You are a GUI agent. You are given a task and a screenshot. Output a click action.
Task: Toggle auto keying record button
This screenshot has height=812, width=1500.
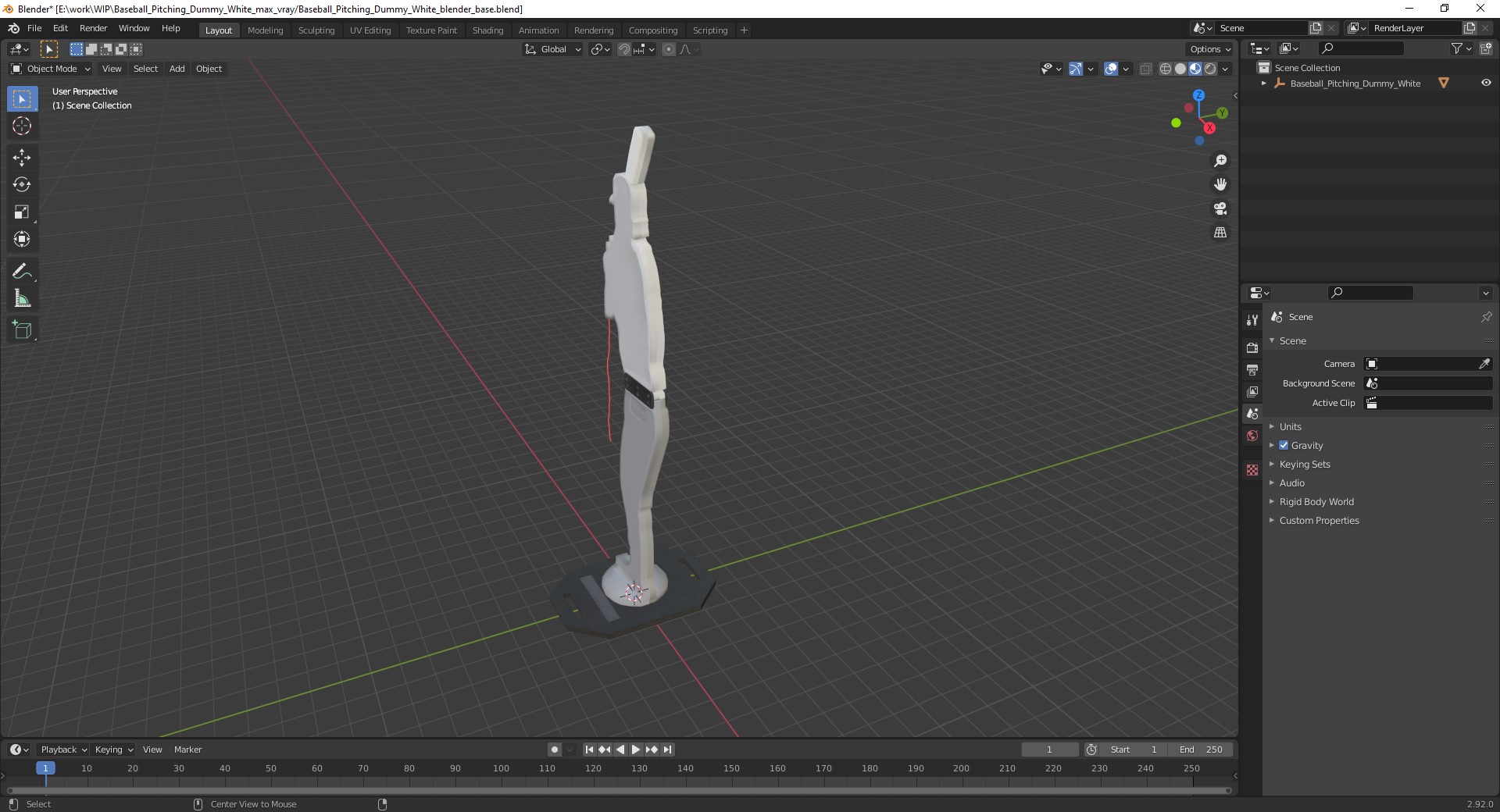555,750
